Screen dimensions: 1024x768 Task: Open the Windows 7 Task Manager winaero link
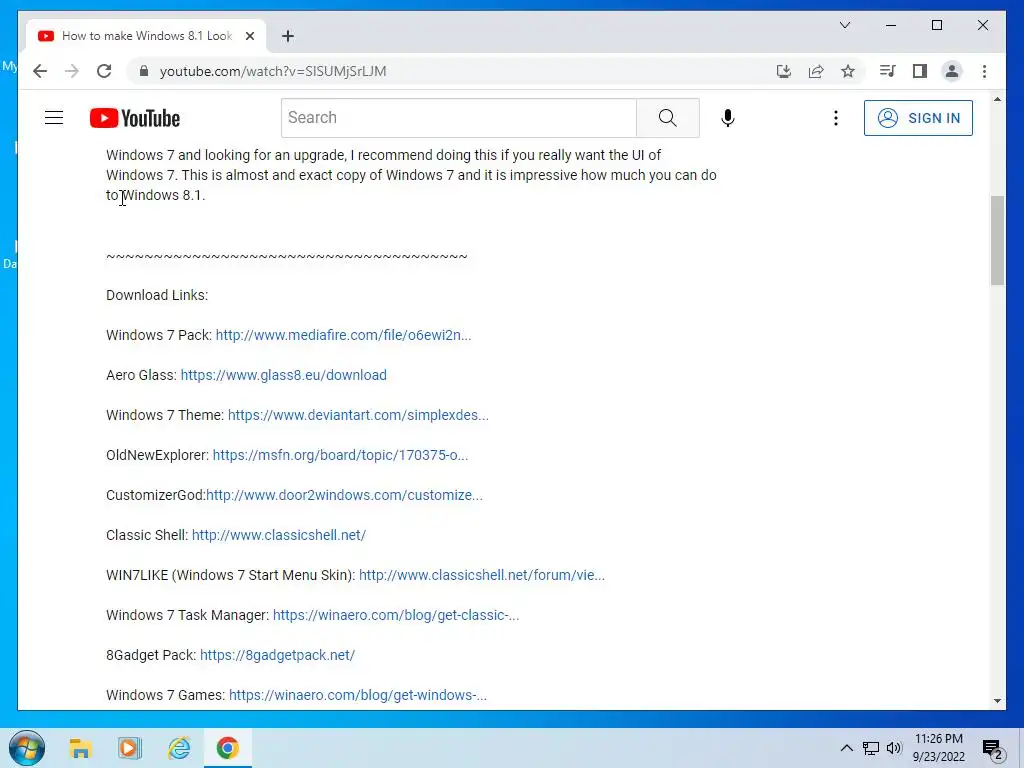pos(396,615)
